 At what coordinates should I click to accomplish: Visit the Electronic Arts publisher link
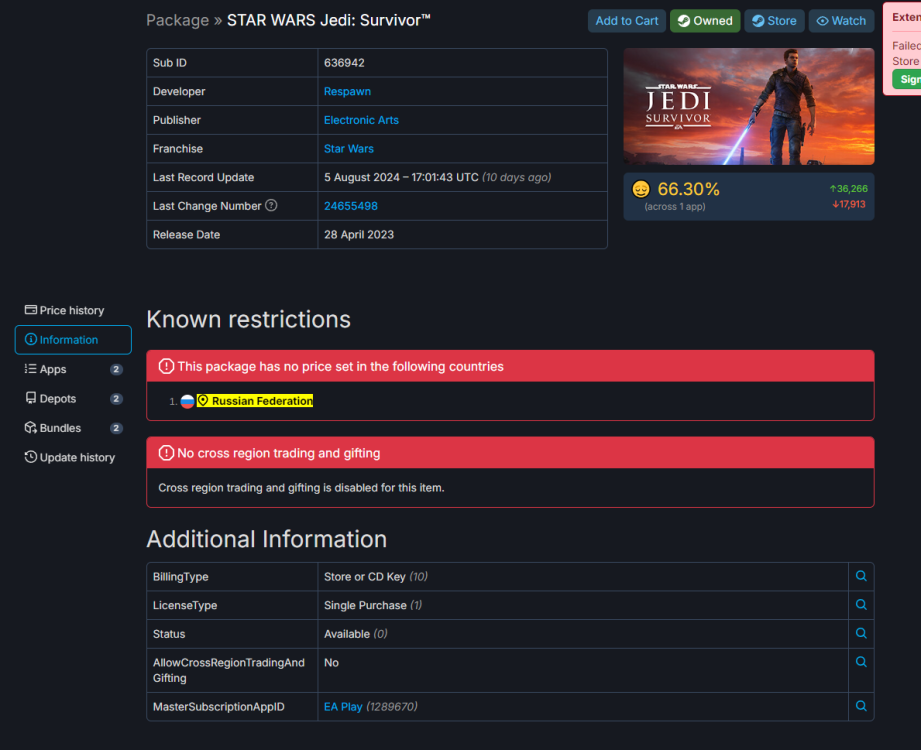[x=361, y=120]
